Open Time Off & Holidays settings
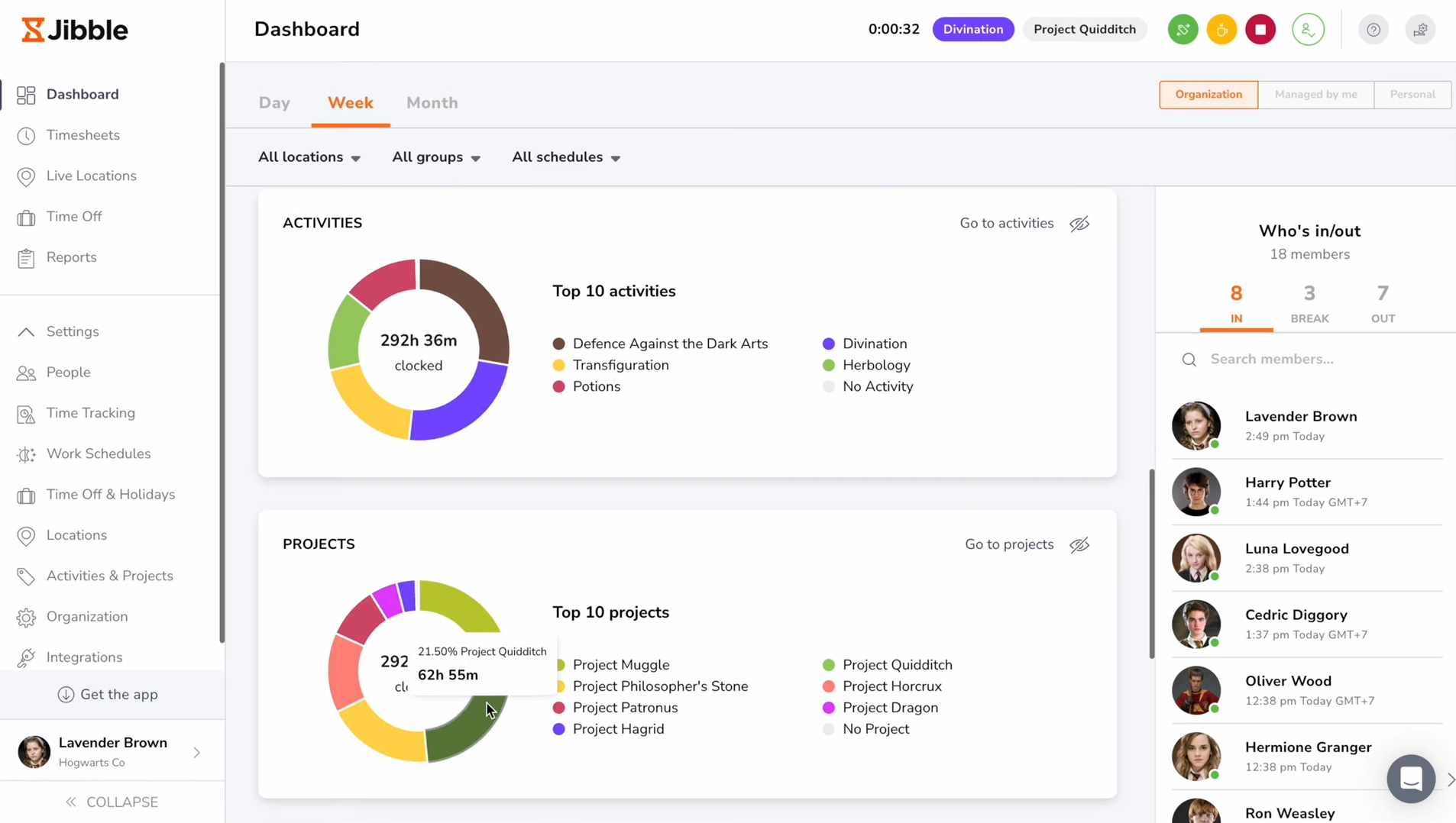 (110, 495)
